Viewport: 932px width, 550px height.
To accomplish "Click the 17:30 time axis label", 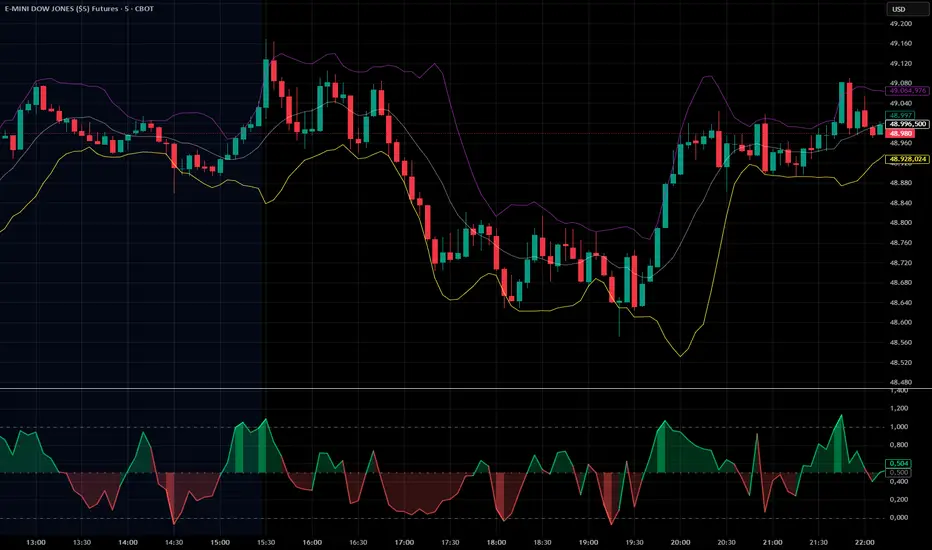I will point(450,542).
